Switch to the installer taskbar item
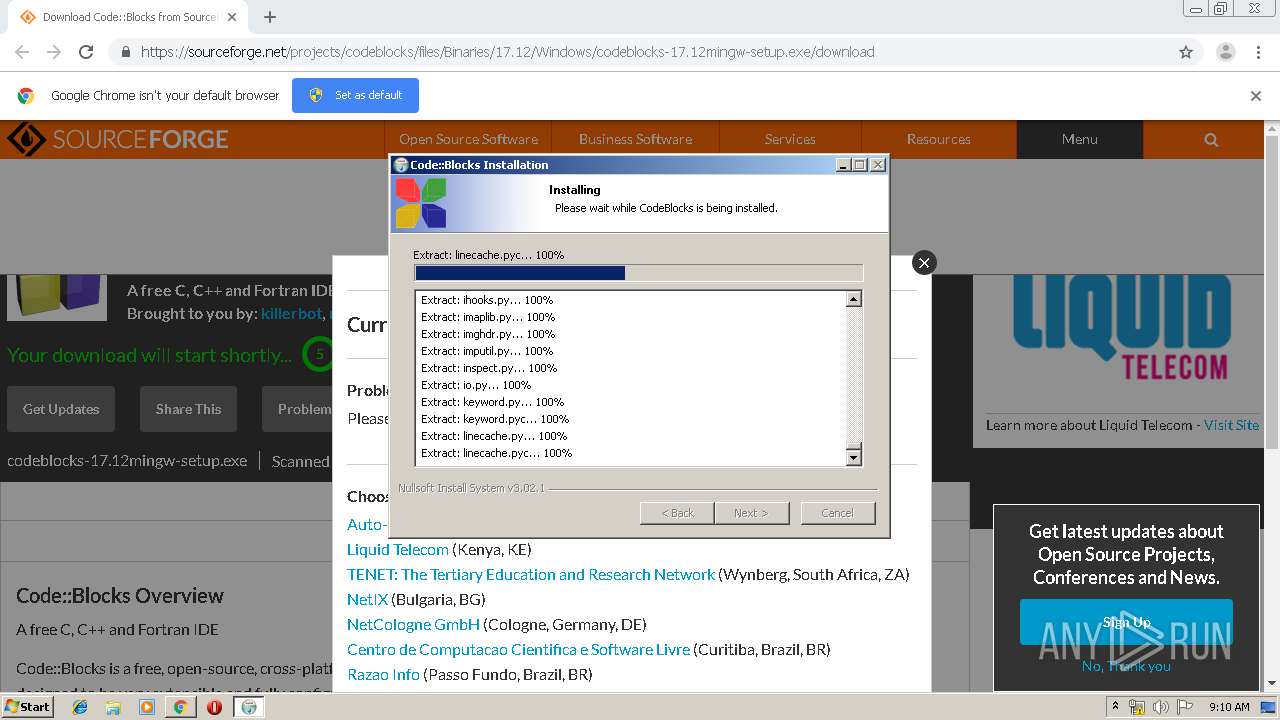 (x=249, y=707)
